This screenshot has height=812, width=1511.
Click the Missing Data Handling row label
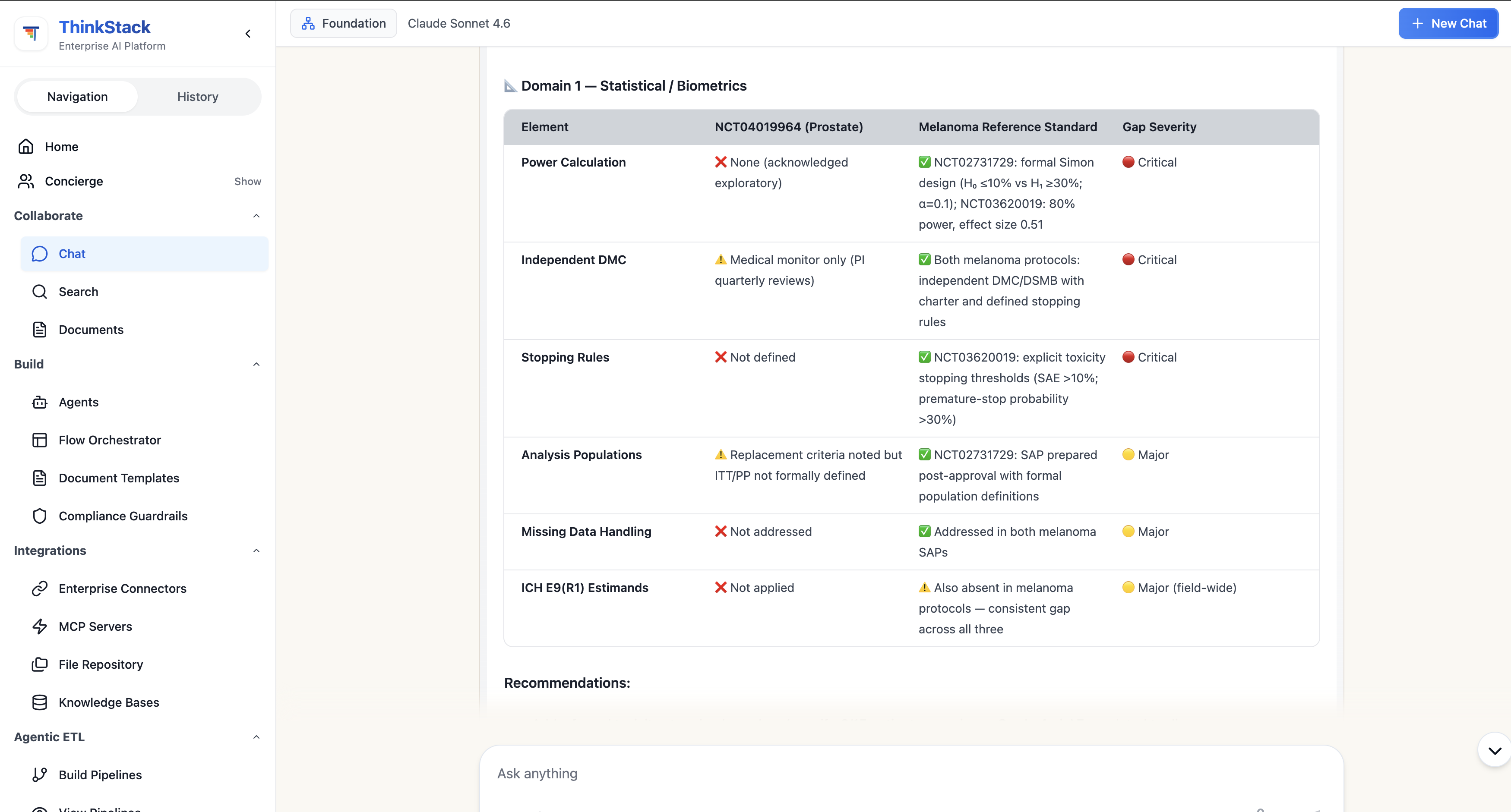tap(586, 531)
